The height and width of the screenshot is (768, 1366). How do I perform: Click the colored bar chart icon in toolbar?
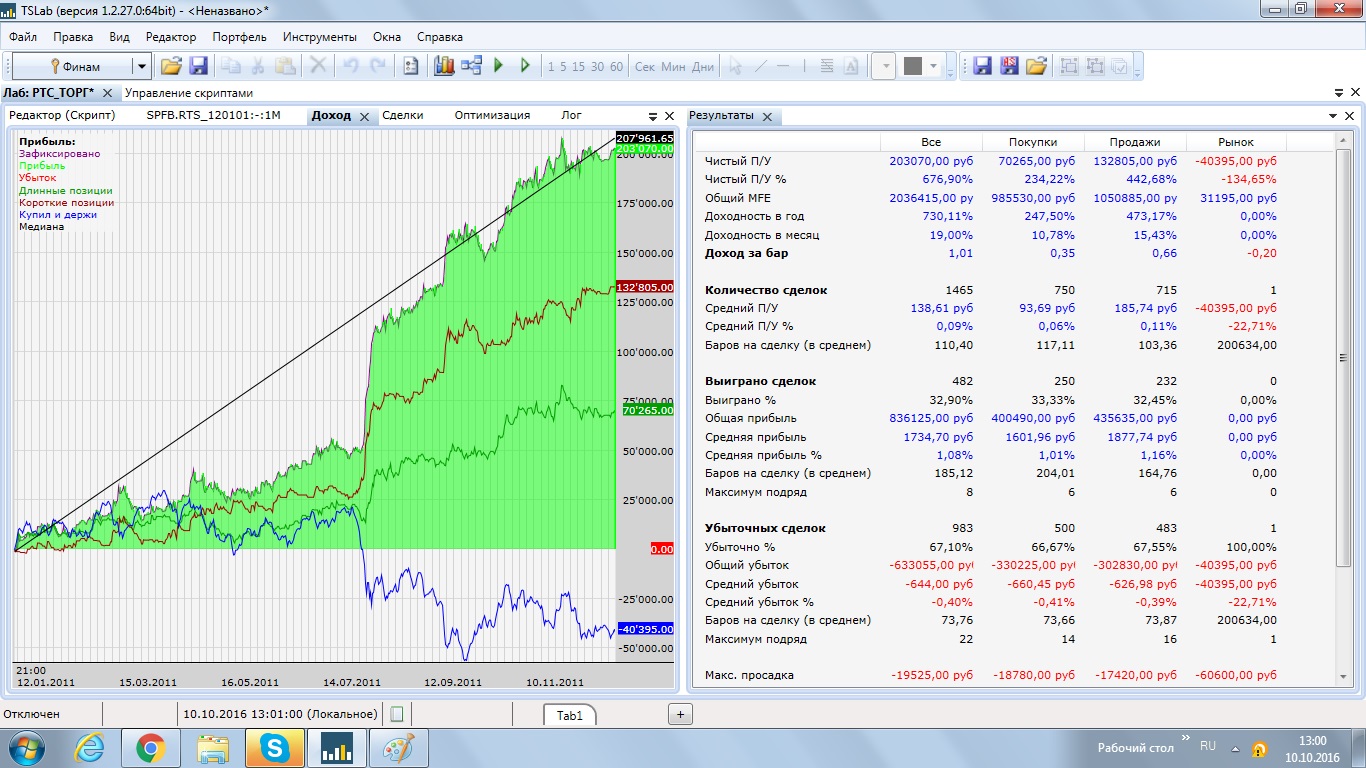click(444, 66)
